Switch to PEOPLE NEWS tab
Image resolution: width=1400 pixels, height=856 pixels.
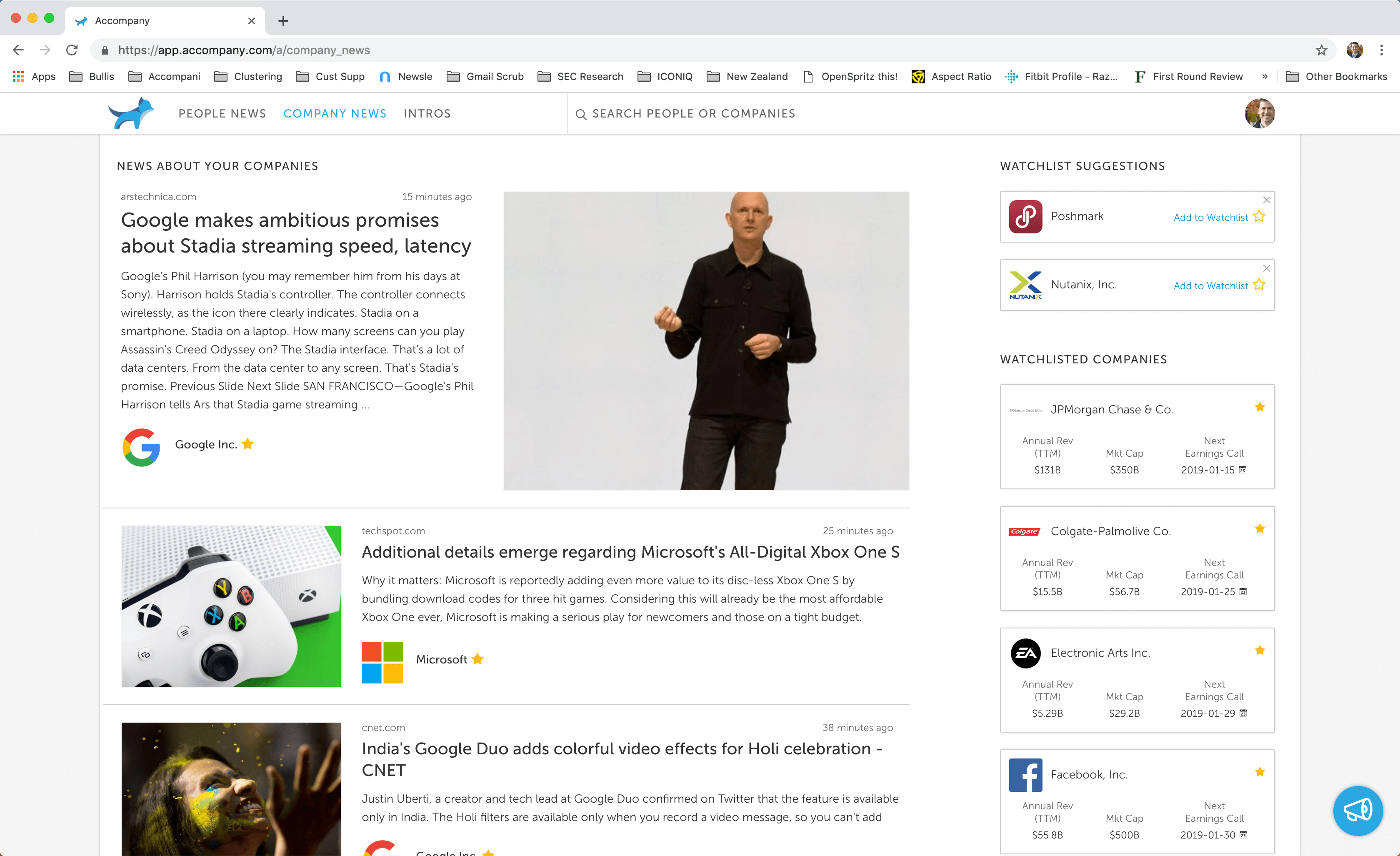coord(222,114)
